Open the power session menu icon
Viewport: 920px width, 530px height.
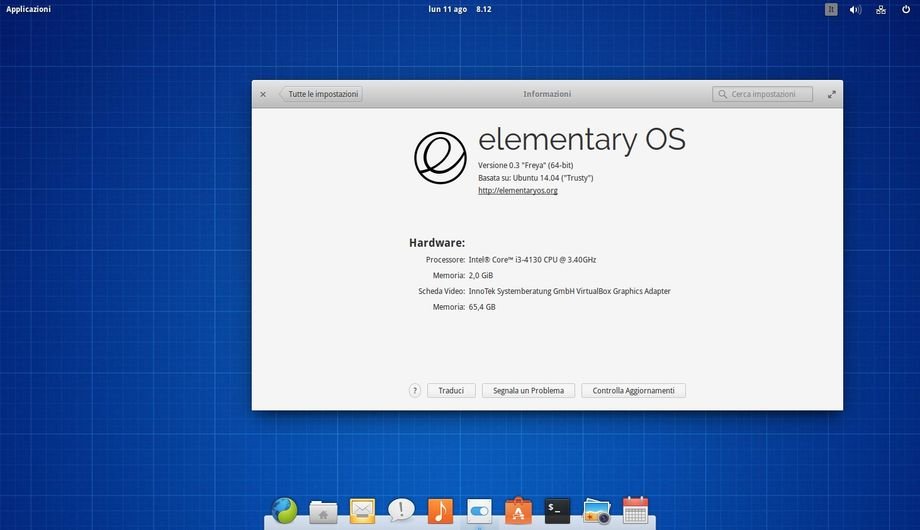click(x=906, y=9)
